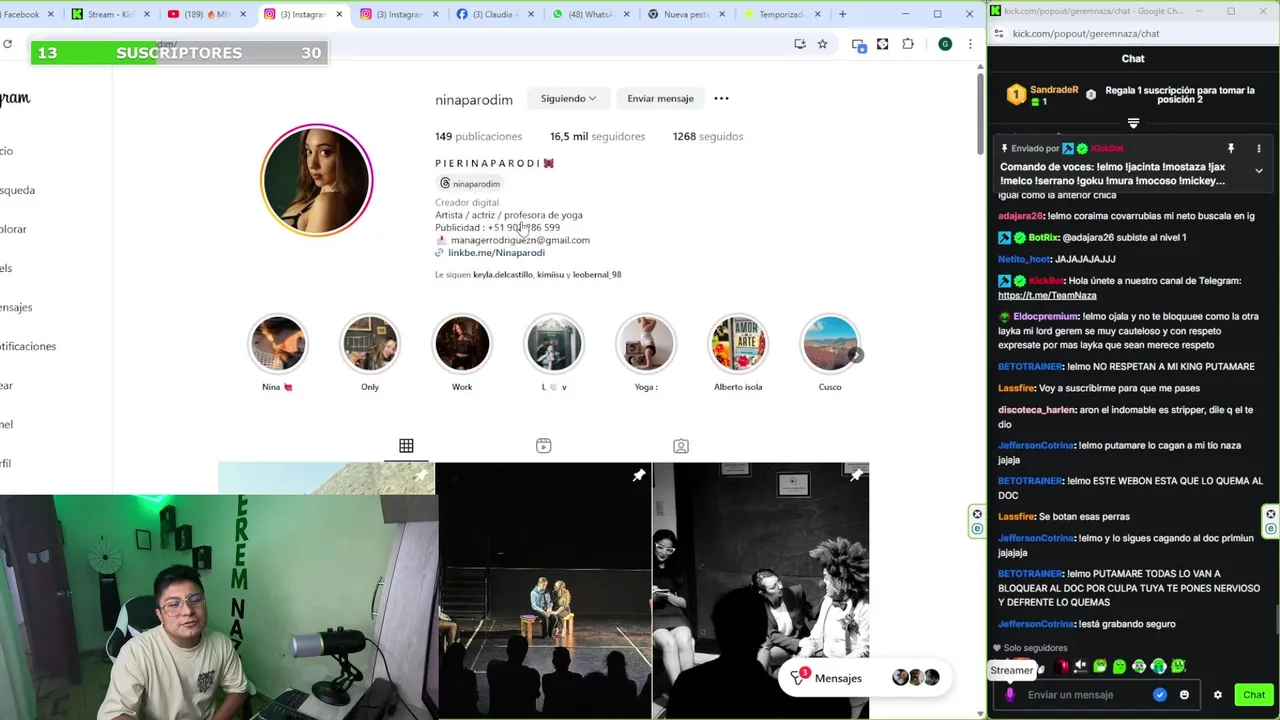Expand the pinned message chevron
Image resolution: width=1280 pixels, height=720 pixels.
pyautogui.click(x=1259, y=171)
